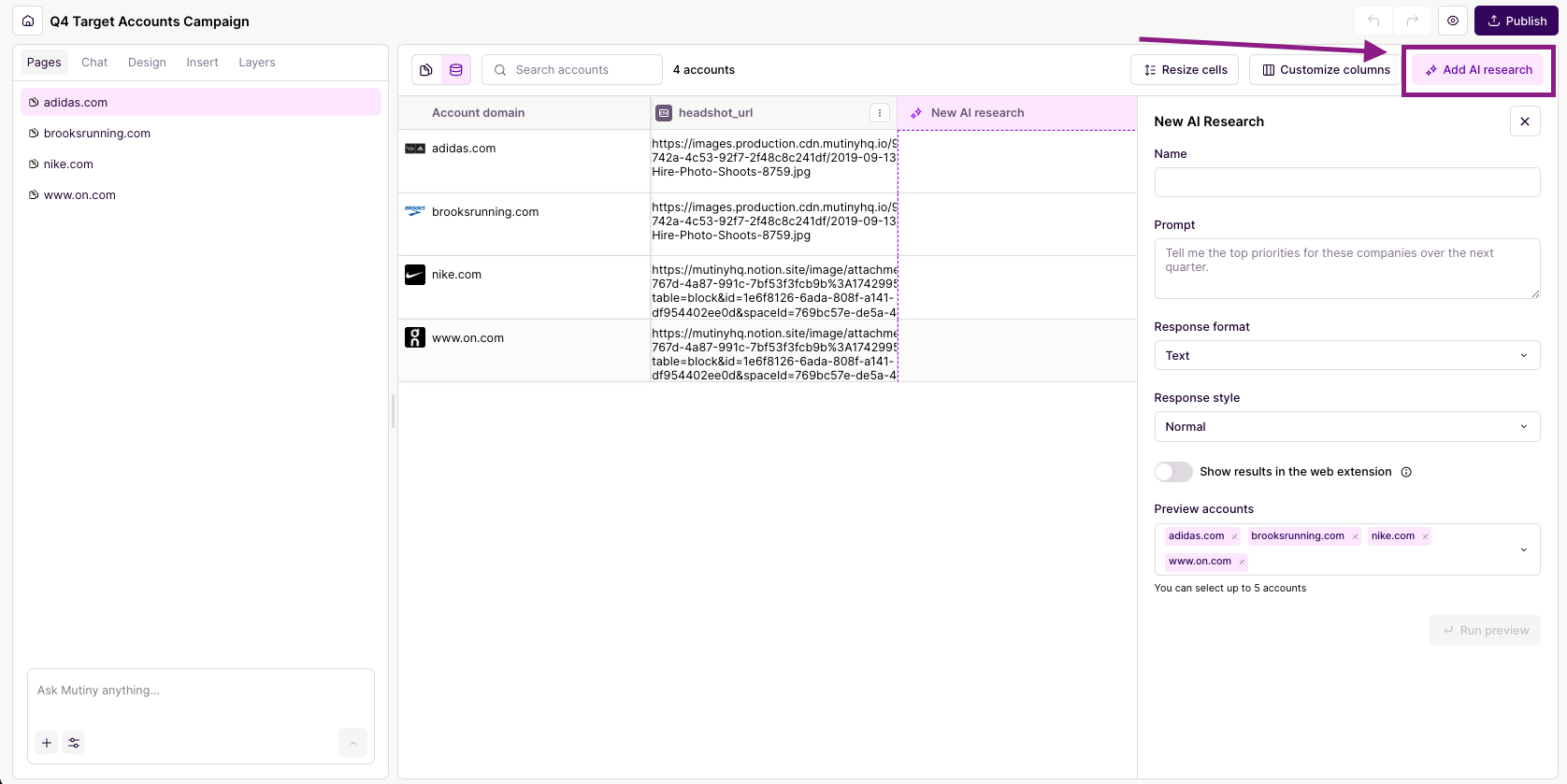This screenshot has height=784, width=1567.
Task: Click the pages view icon in toolbar
Action: coord(426,70)
